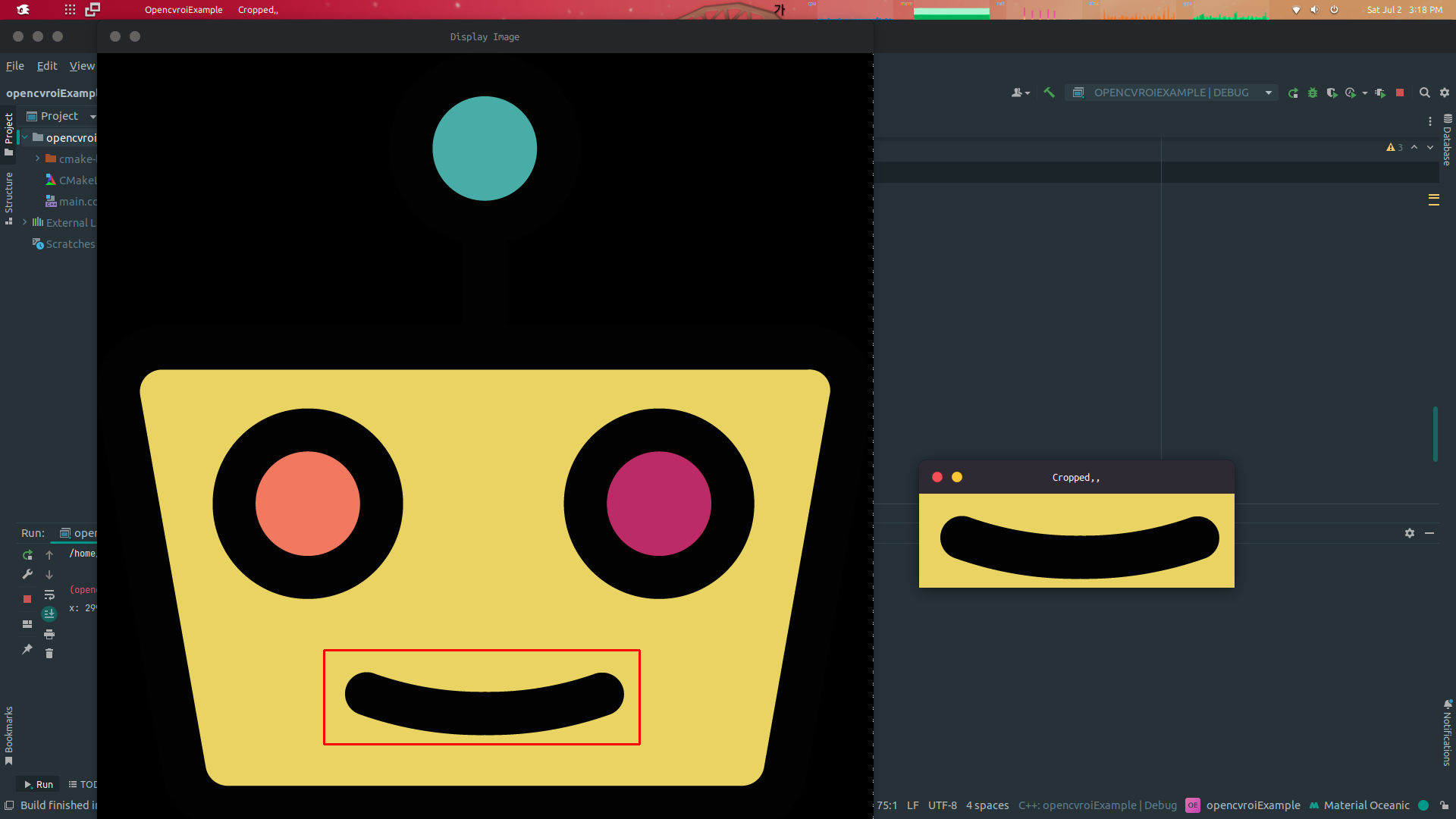Toggle scroll to end in console

pyautogui.click(x=49, y=614)
